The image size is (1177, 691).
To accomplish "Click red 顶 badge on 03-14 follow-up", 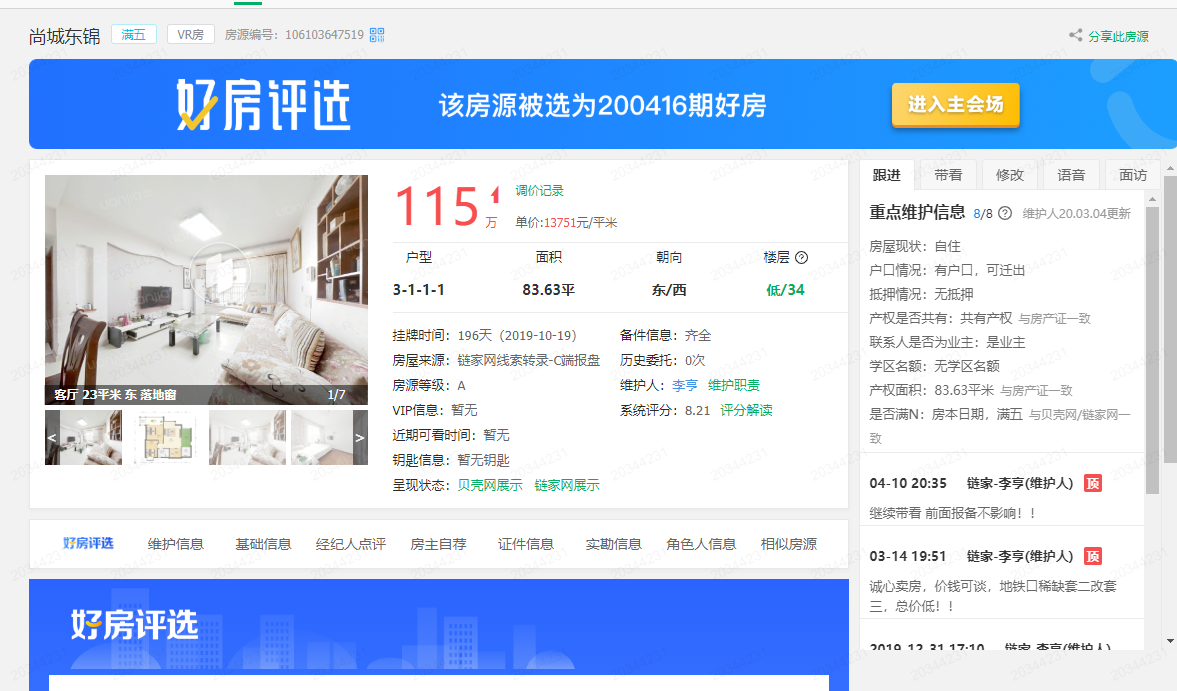I will coord(1093,556).
